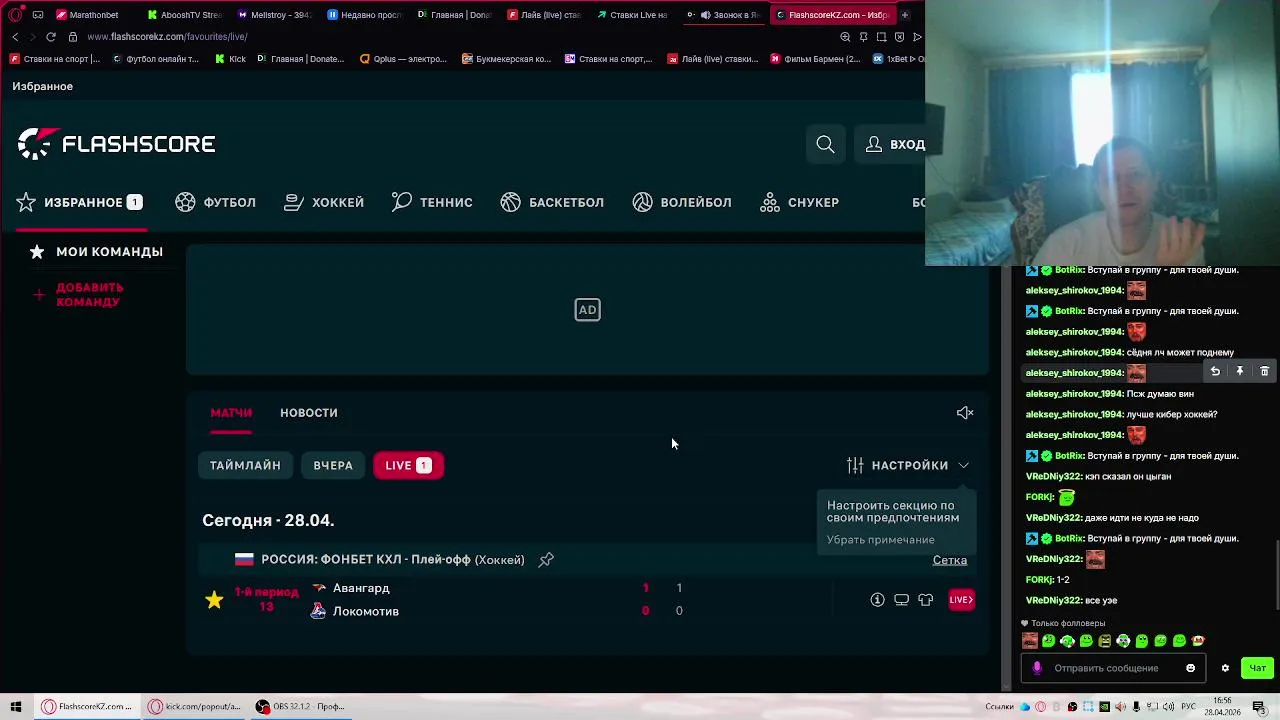Pin the Фонбет КХЛ league
This screenshot has width=1280, height=720.
coord(546,560)
